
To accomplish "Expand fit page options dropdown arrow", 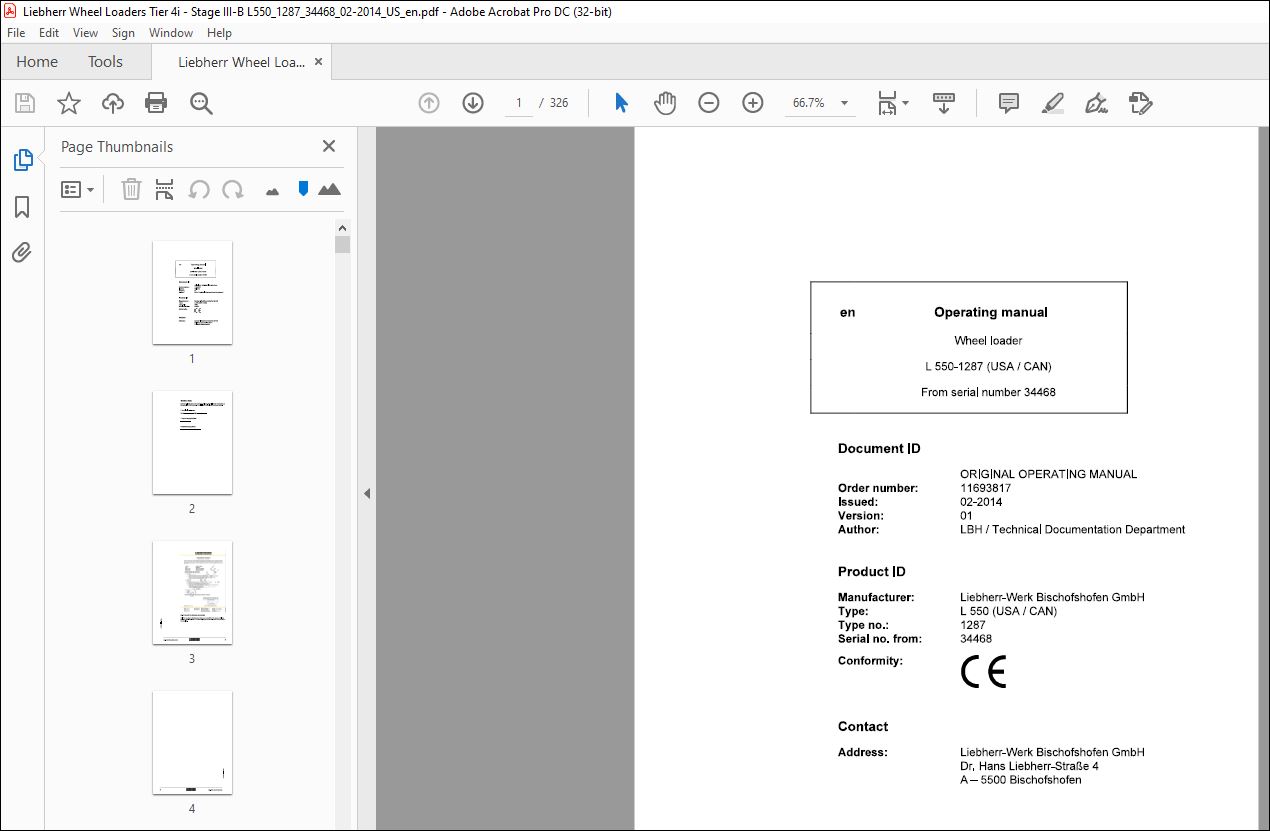I will point(906,103).
